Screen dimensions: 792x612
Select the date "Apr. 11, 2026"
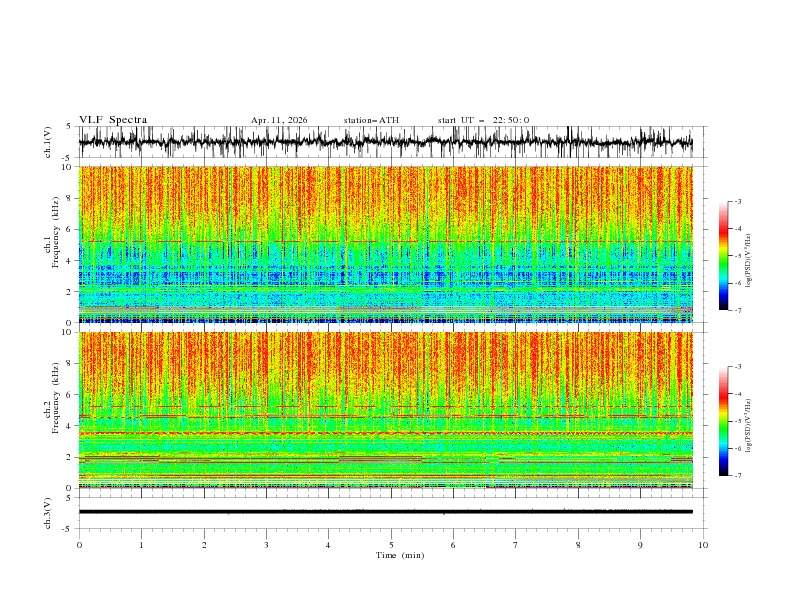click(279, 120)
